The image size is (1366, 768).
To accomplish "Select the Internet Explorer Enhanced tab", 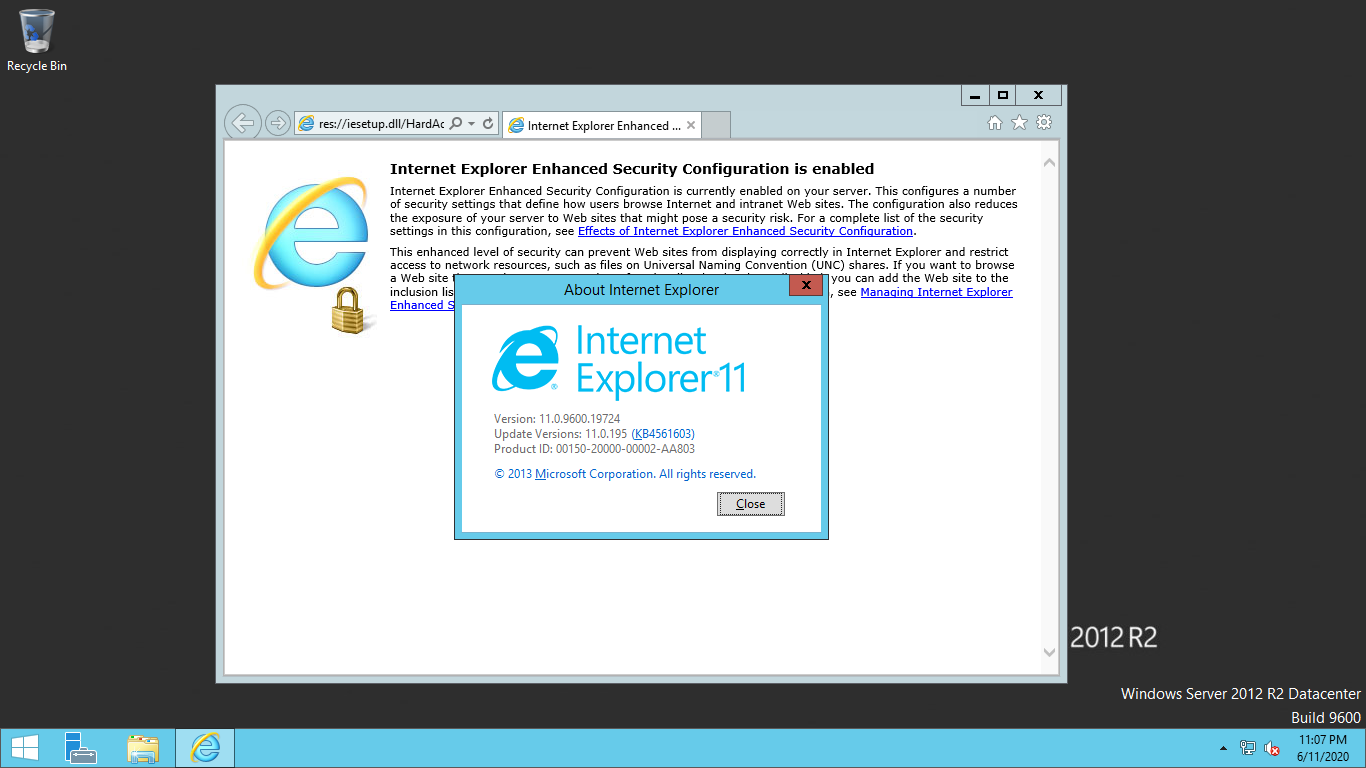I will point(602,125).
